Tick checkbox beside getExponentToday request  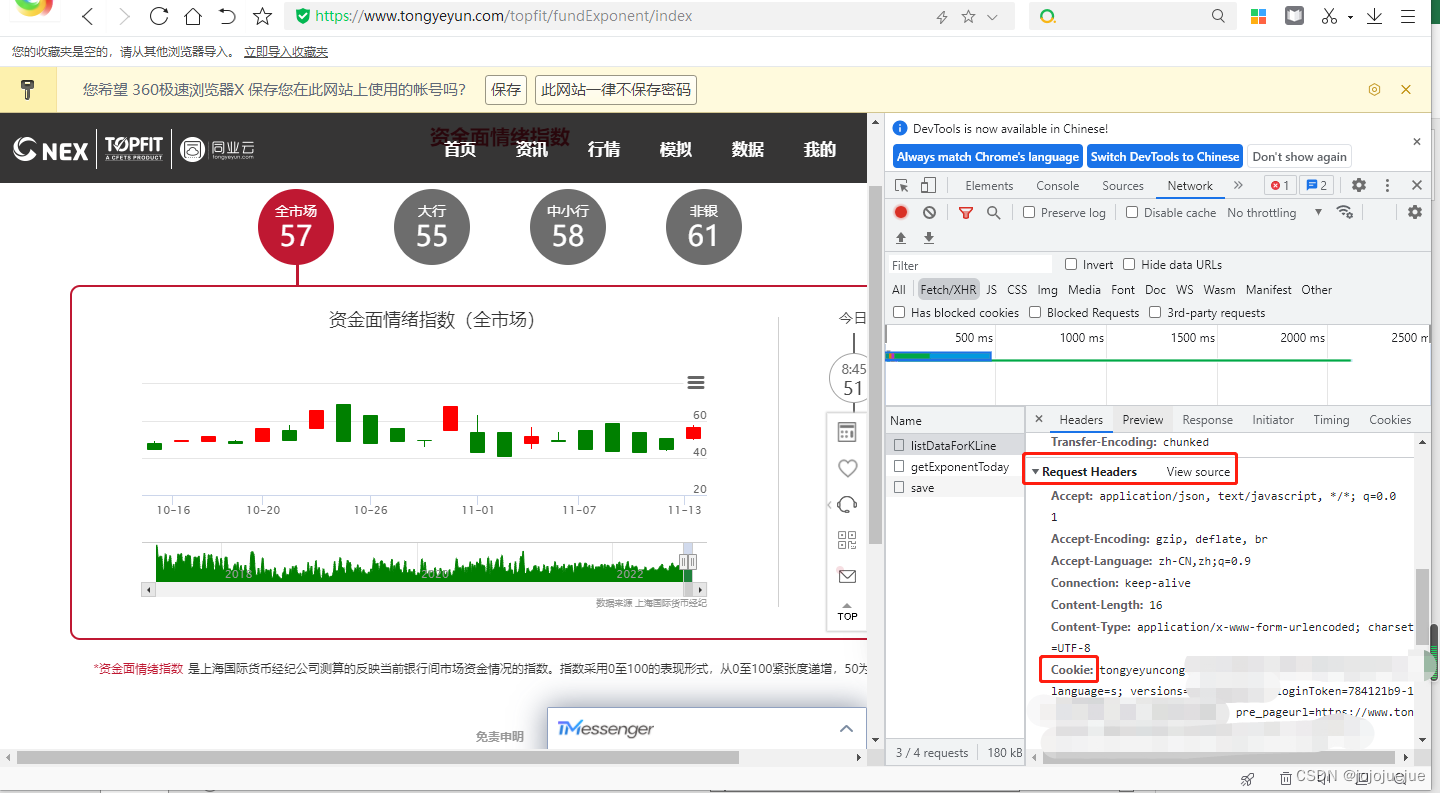coord(899,466)
